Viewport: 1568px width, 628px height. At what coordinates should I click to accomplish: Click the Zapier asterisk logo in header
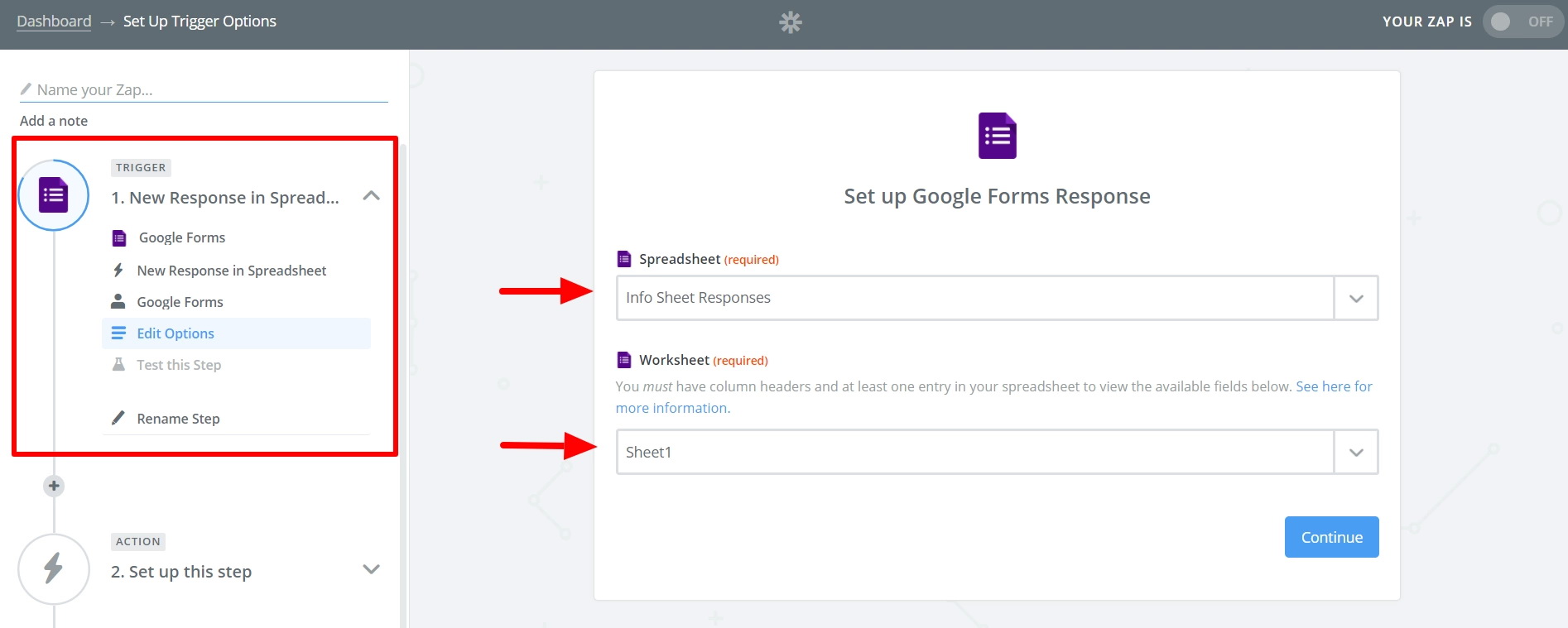791,22
